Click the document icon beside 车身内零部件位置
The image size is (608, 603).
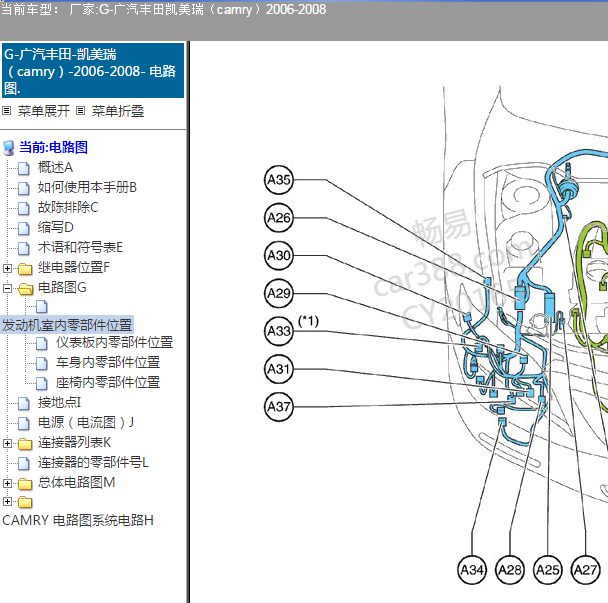pos(42,363)
